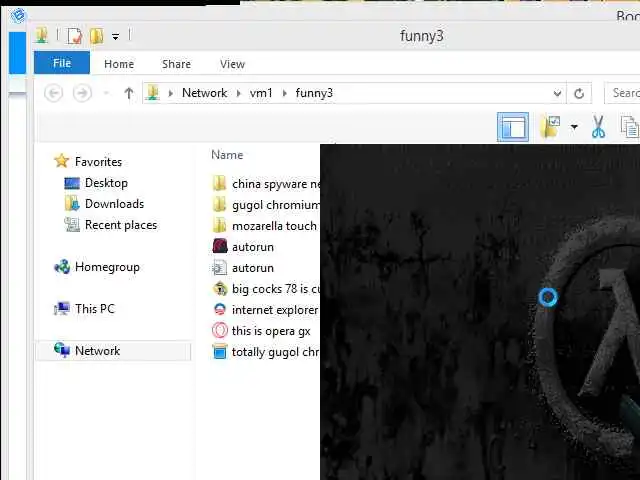Expand the arrow after Network in path
Screen dimensions: 640x480
pos(238,93)
